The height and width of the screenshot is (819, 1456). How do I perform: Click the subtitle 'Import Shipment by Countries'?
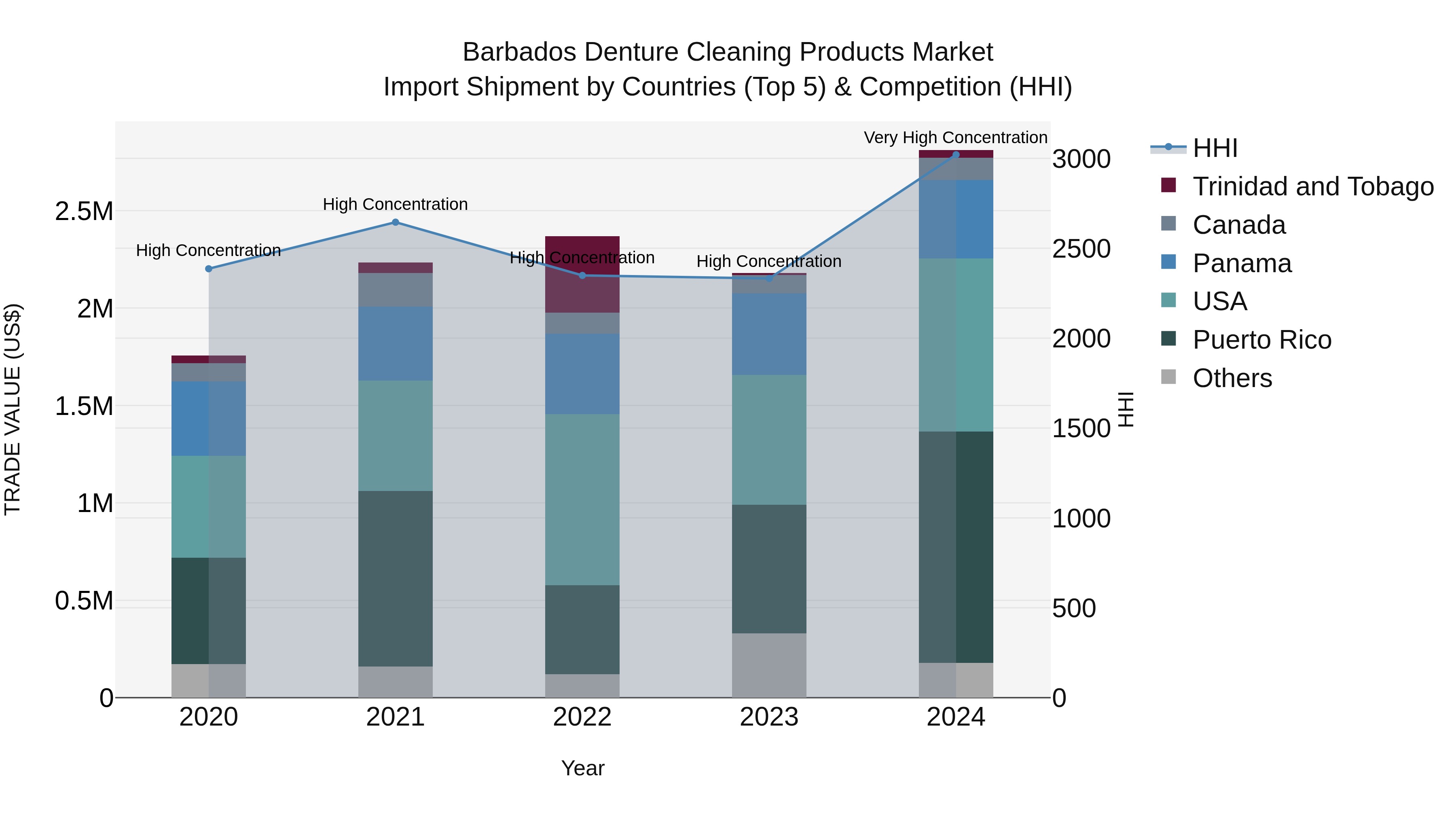tap(560, 87)
